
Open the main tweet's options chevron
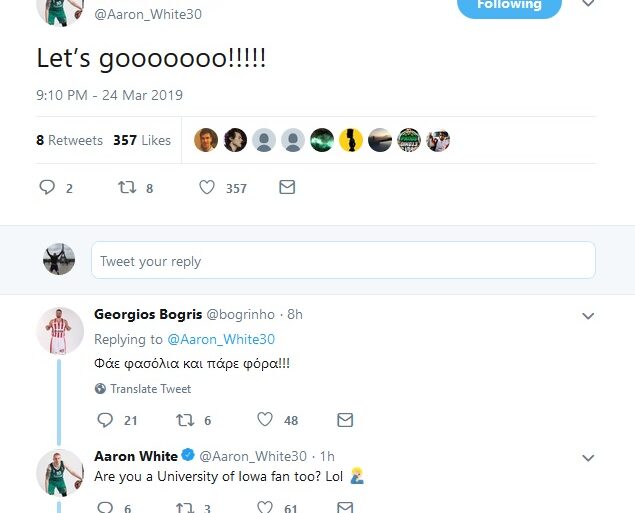point(589,4)
